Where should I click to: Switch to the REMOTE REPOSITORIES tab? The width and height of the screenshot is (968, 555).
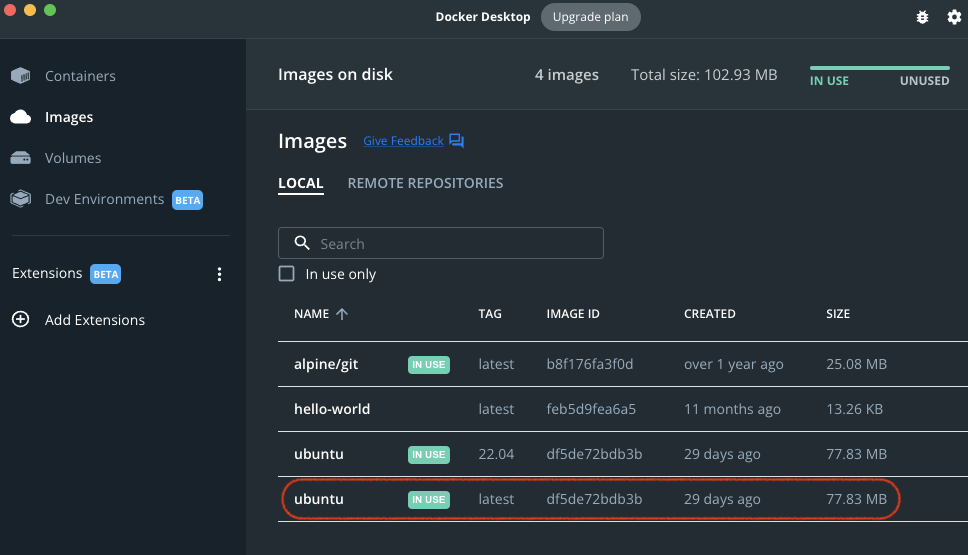click(425, 183)
